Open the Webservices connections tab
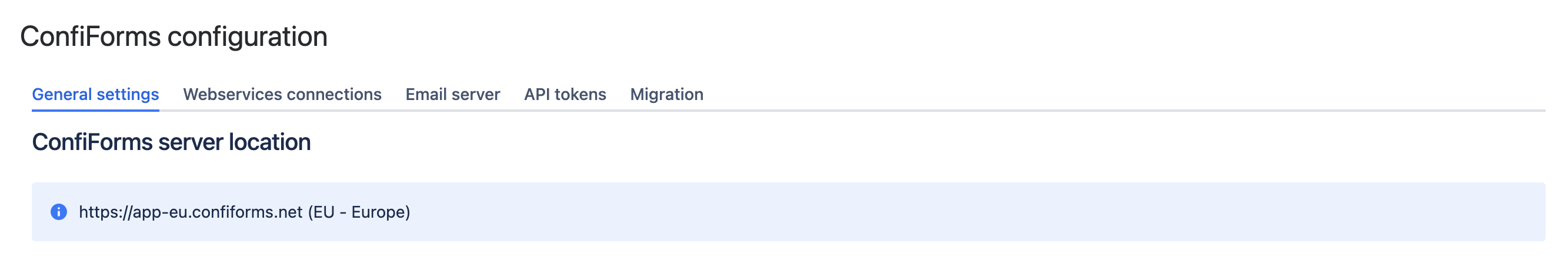 point(282,95)
